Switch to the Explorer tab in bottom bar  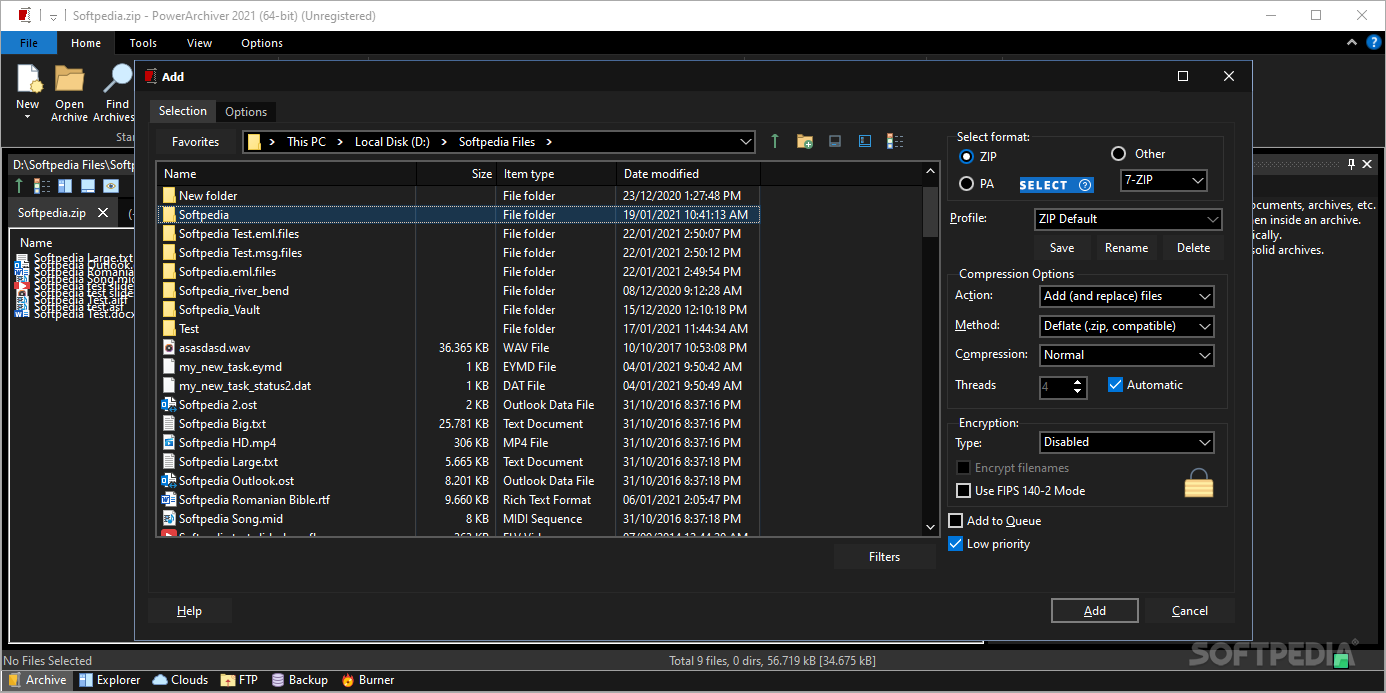click(x=110, y=680)
